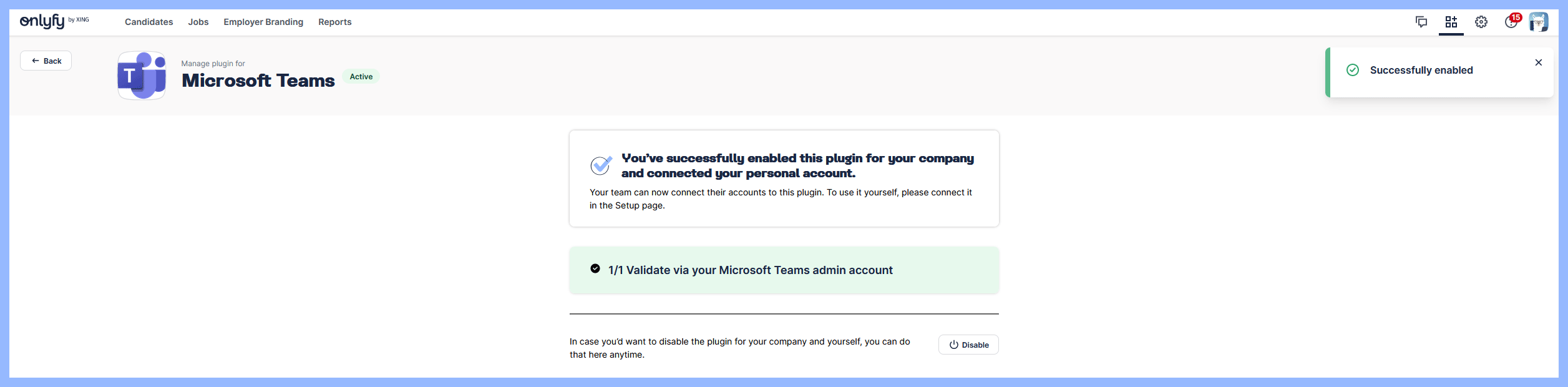Go Back with the arrow button

pyautogui.click(x=45, y=60)
